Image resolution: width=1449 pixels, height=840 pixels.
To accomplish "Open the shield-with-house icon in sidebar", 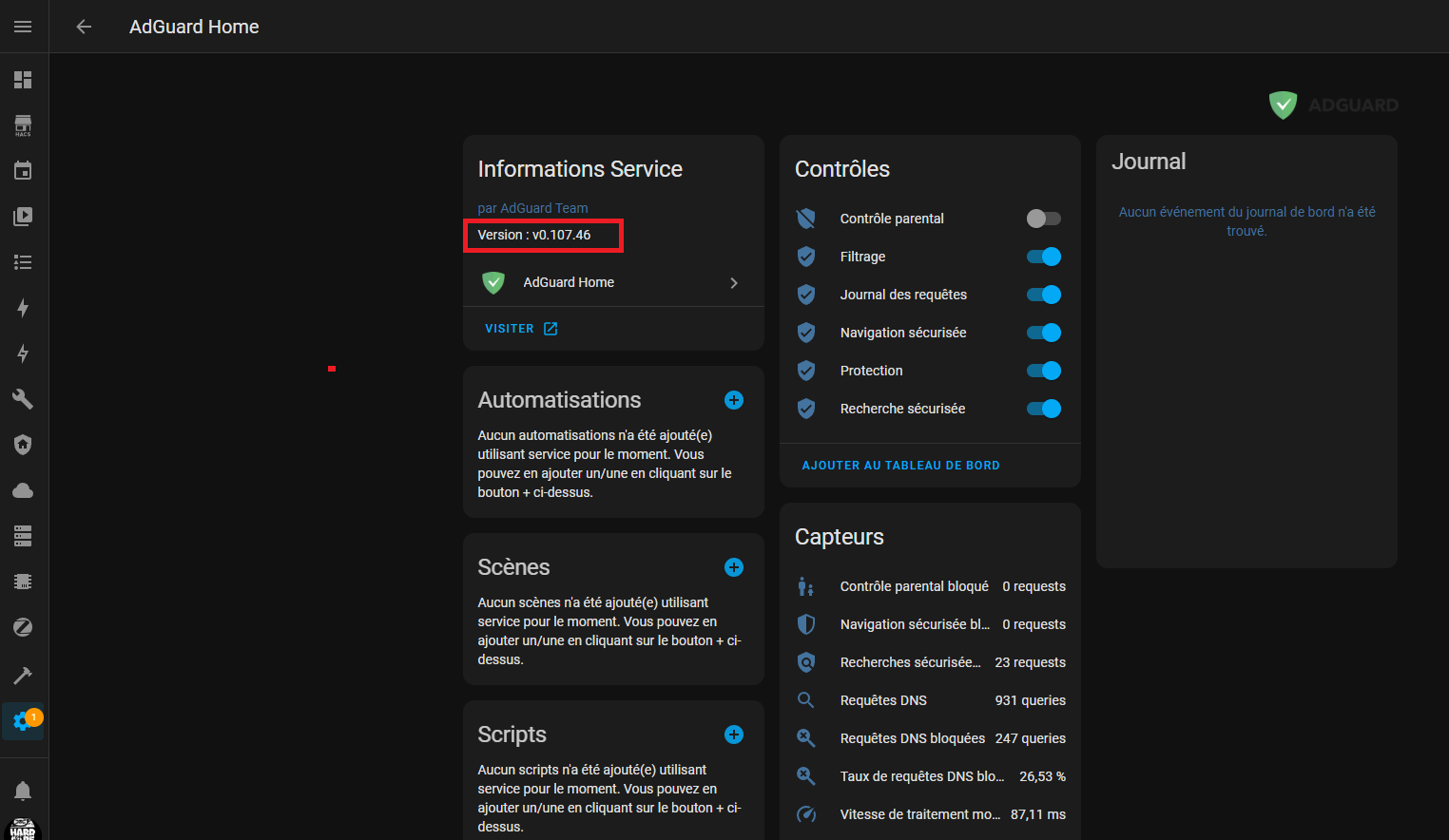I will click(x=23, y=445).
